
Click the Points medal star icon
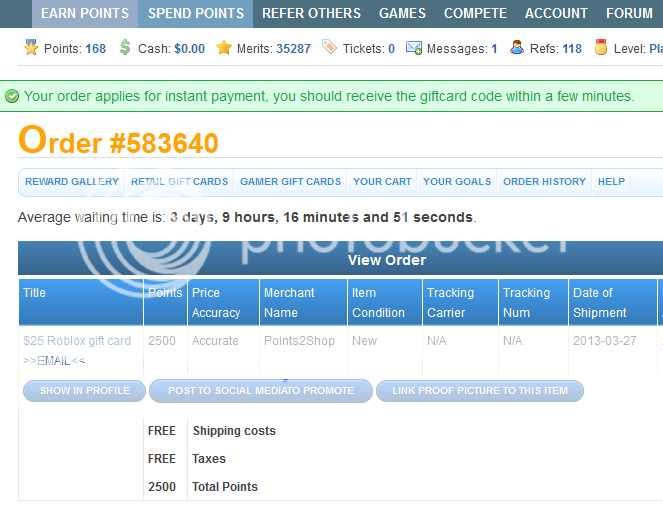31,47
